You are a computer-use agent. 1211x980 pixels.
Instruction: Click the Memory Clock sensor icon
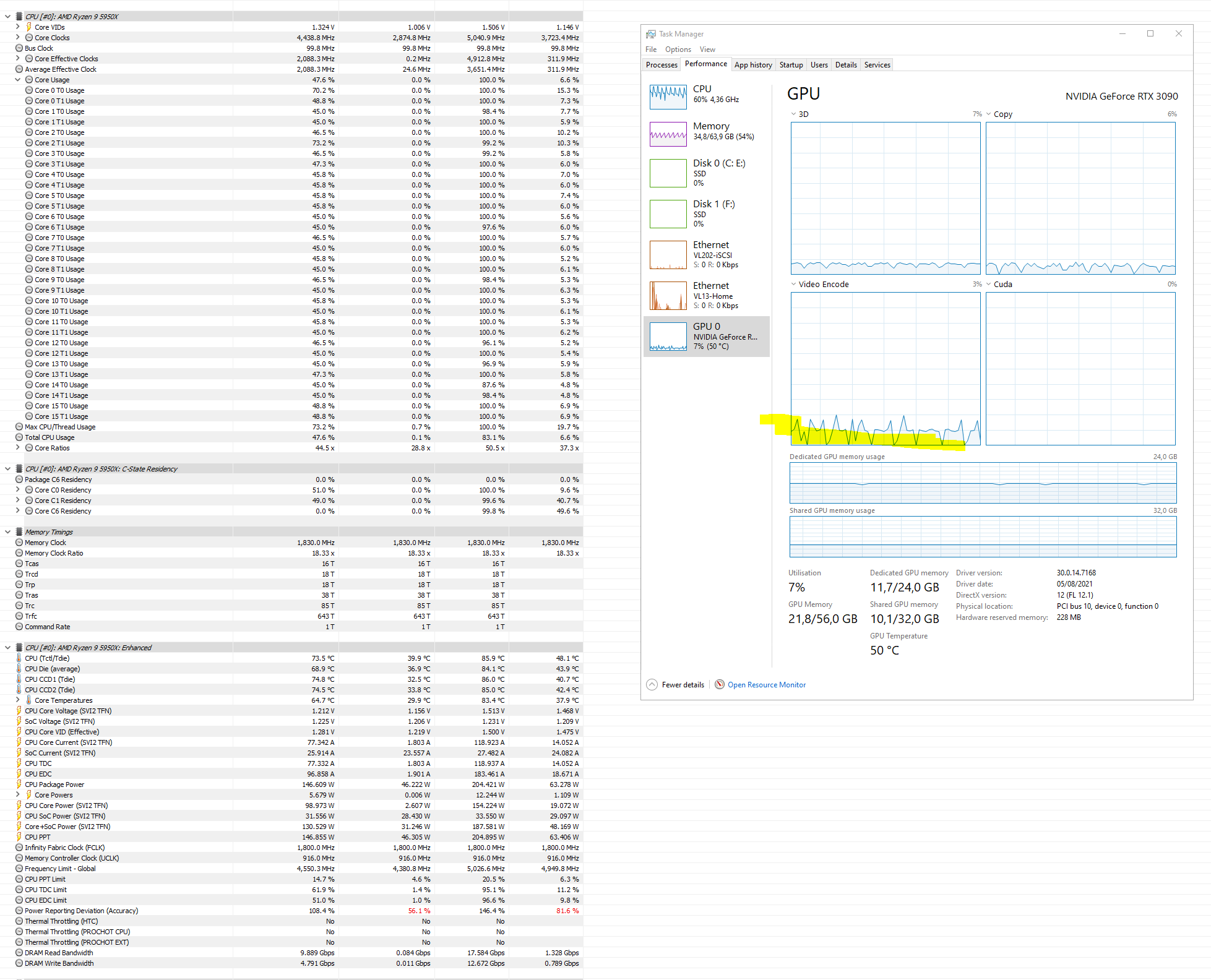19,543
